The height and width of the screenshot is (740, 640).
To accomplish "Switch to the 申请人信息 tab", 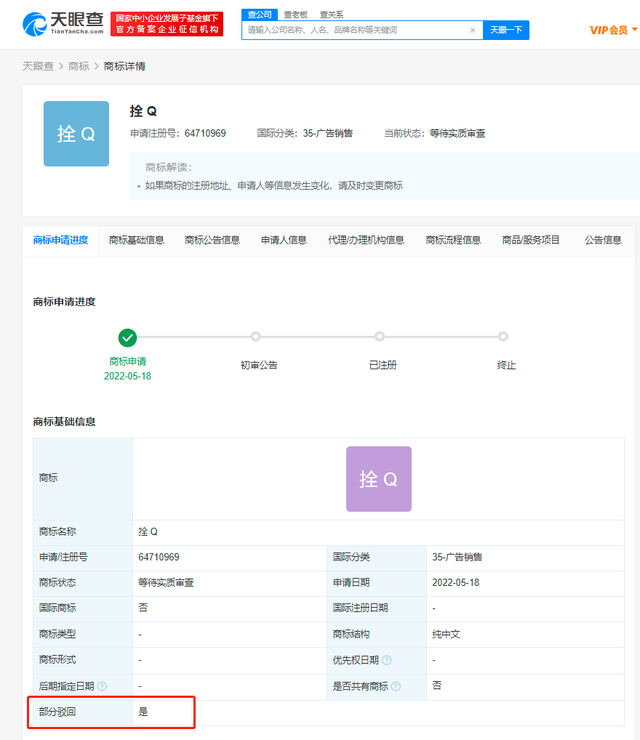I will tap(284, 240).
